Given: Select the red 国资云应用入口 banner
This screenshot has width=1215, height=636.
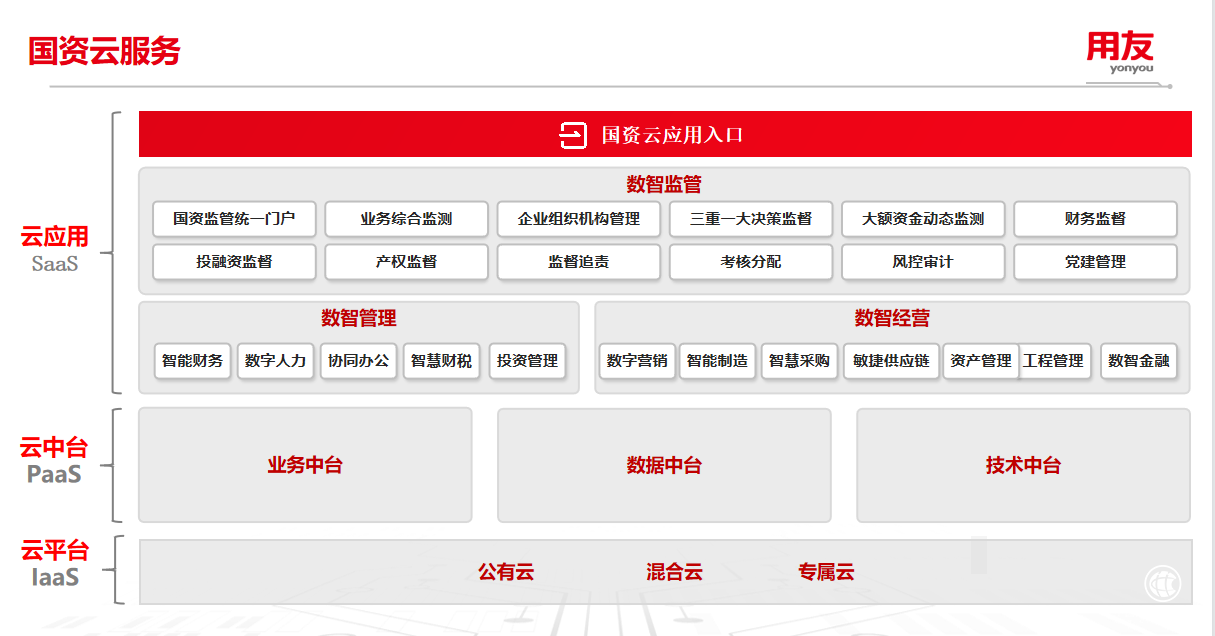Looking at the screenshot, I should point(665,134).
